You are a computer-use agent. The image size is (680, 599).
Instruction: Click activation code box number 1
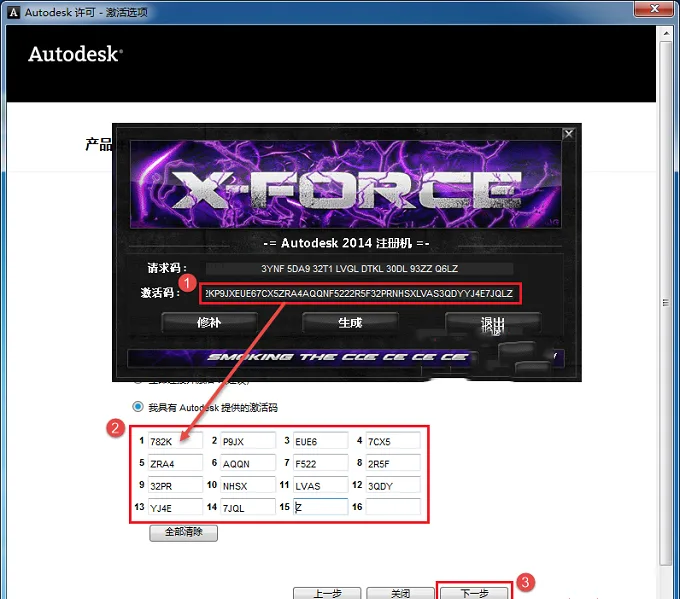[x=175, y=441]
